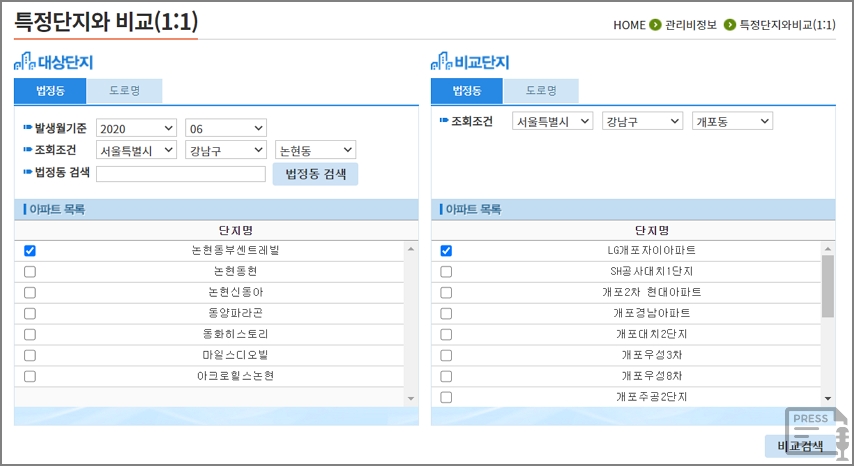This screenshot has height=466, width=854.
Task: Click scroll-down arrow of 비교단지 apartment list
Action: 828,399
